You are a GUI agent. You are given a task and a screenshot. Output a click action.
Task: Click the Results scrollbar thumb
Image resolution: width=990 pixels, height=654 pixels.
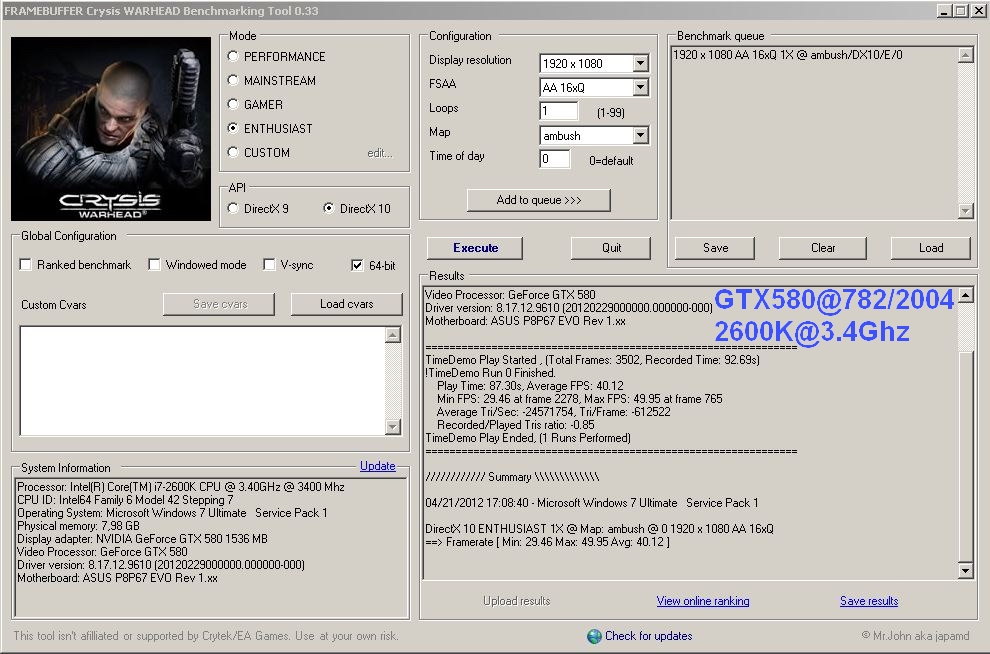tap(965, 456)
